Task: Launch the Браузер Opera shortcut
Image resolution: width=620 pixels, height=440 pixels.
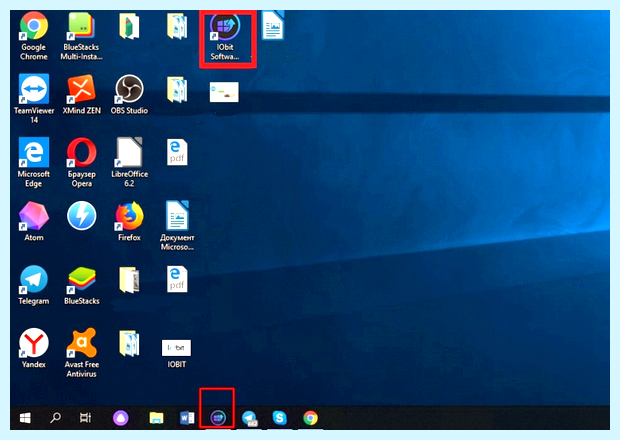Action: [81, 162]
